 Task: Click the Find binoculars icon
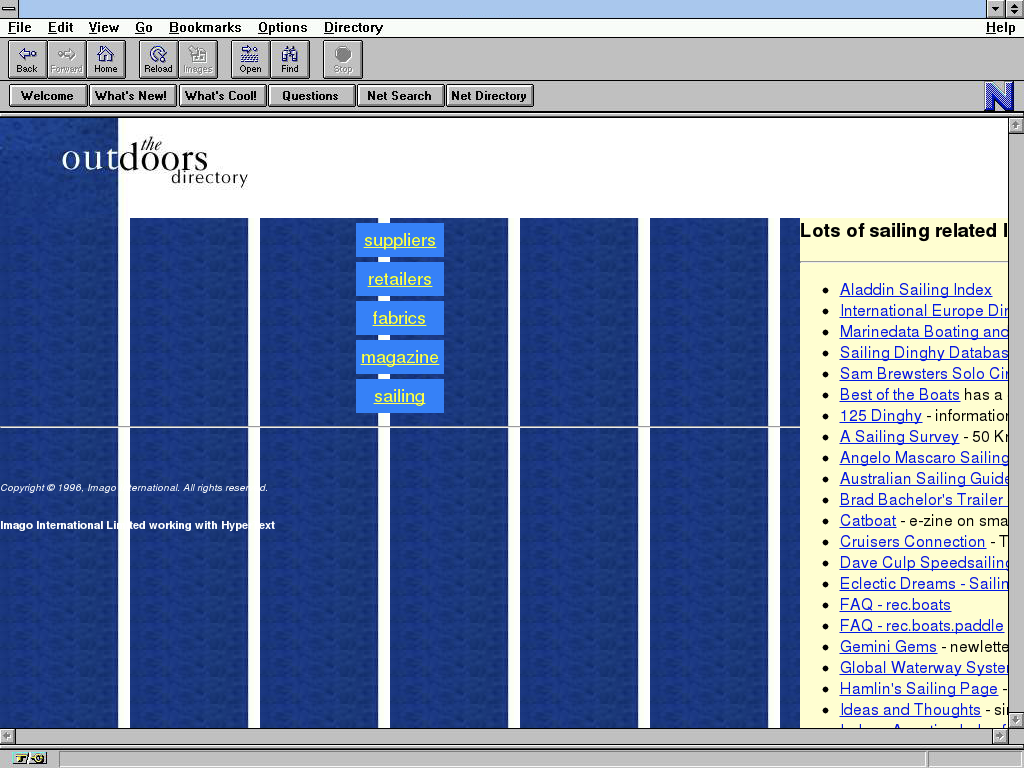coord(289,59)
